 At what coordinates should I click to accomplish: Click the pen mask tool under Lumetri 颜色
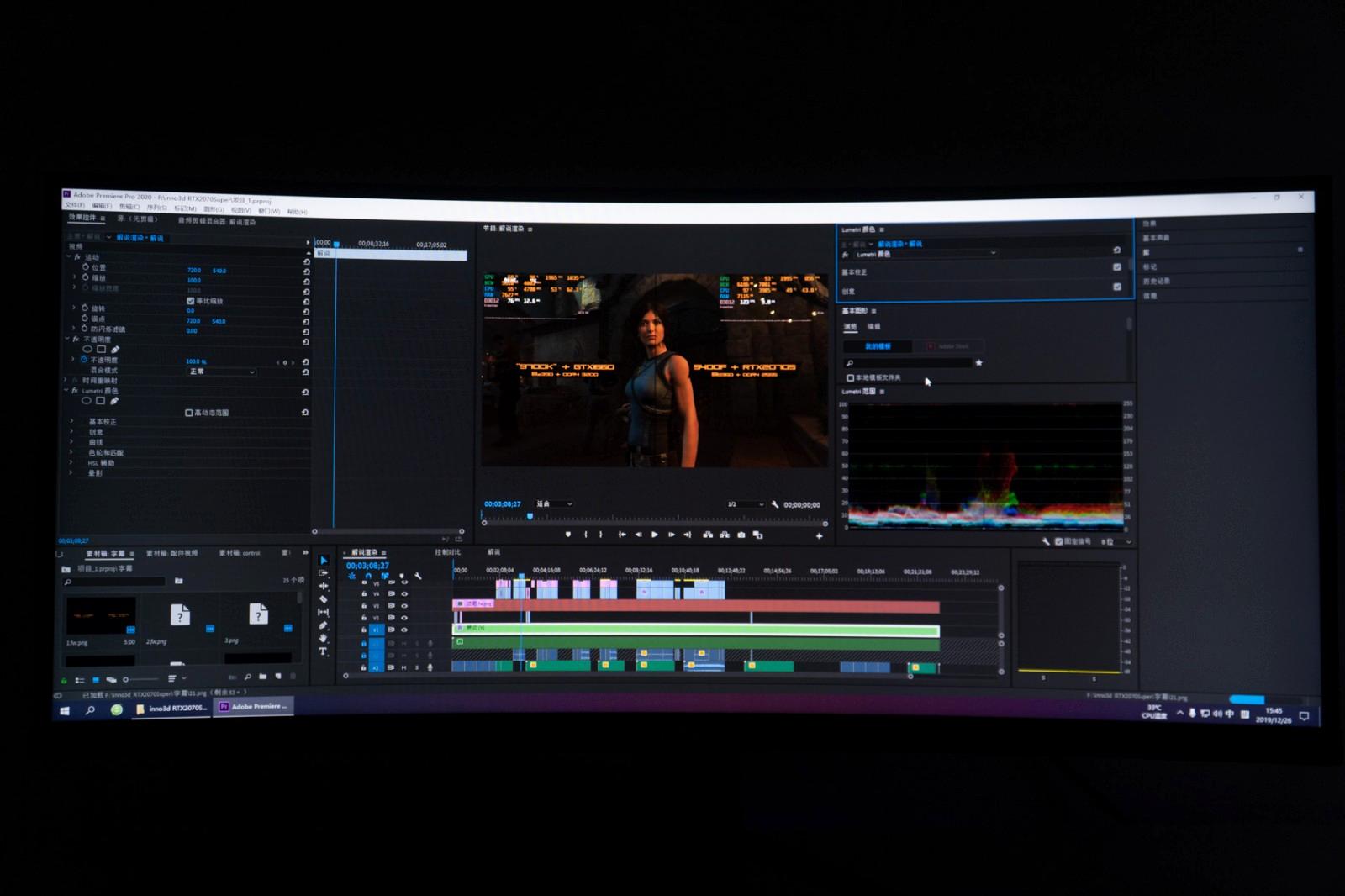tap(114, 401)
